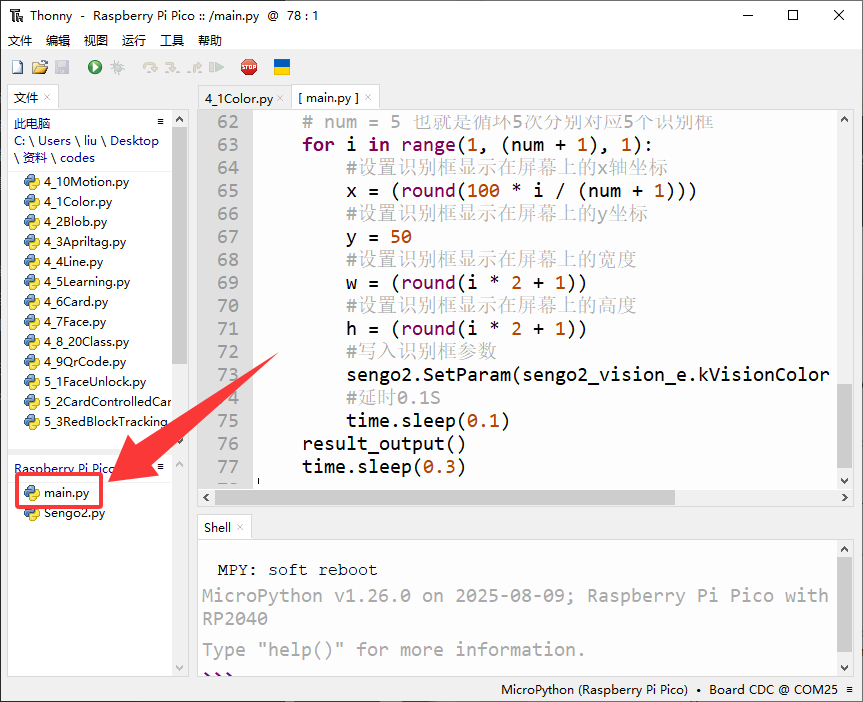Viewport: 863px width, 702px height.
Task: Select the 文件 panel tab
Action: pos(26,97)
